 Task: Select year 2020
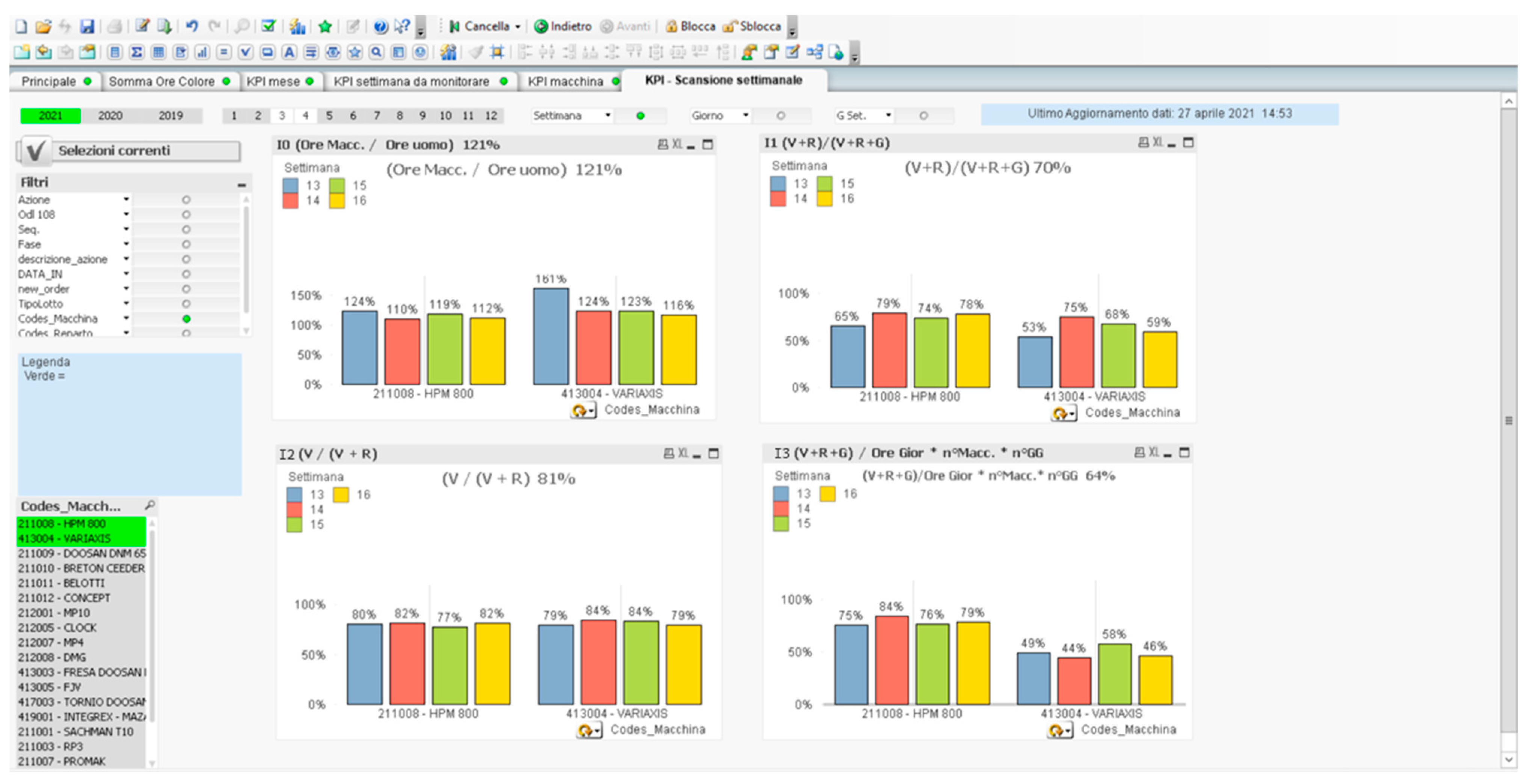point(110,116)
